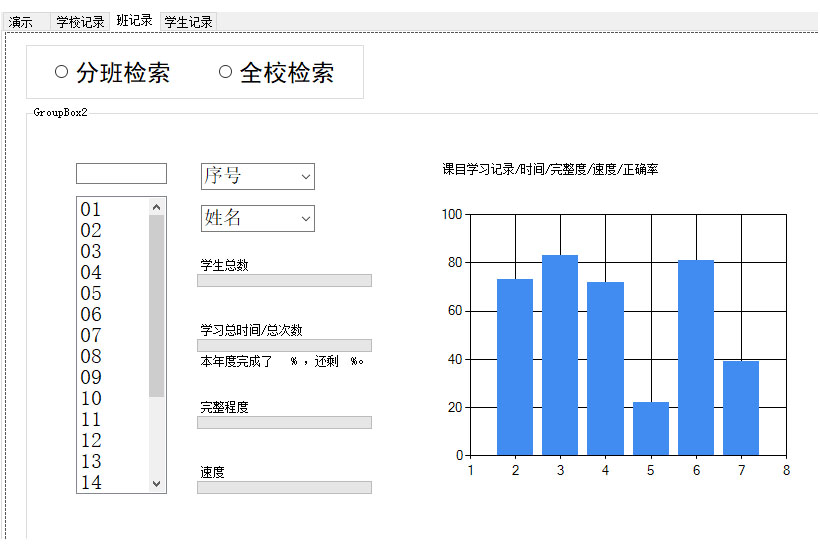Click the 速度 progress bar
Screen dimensions: 820x552
point(284,488)
